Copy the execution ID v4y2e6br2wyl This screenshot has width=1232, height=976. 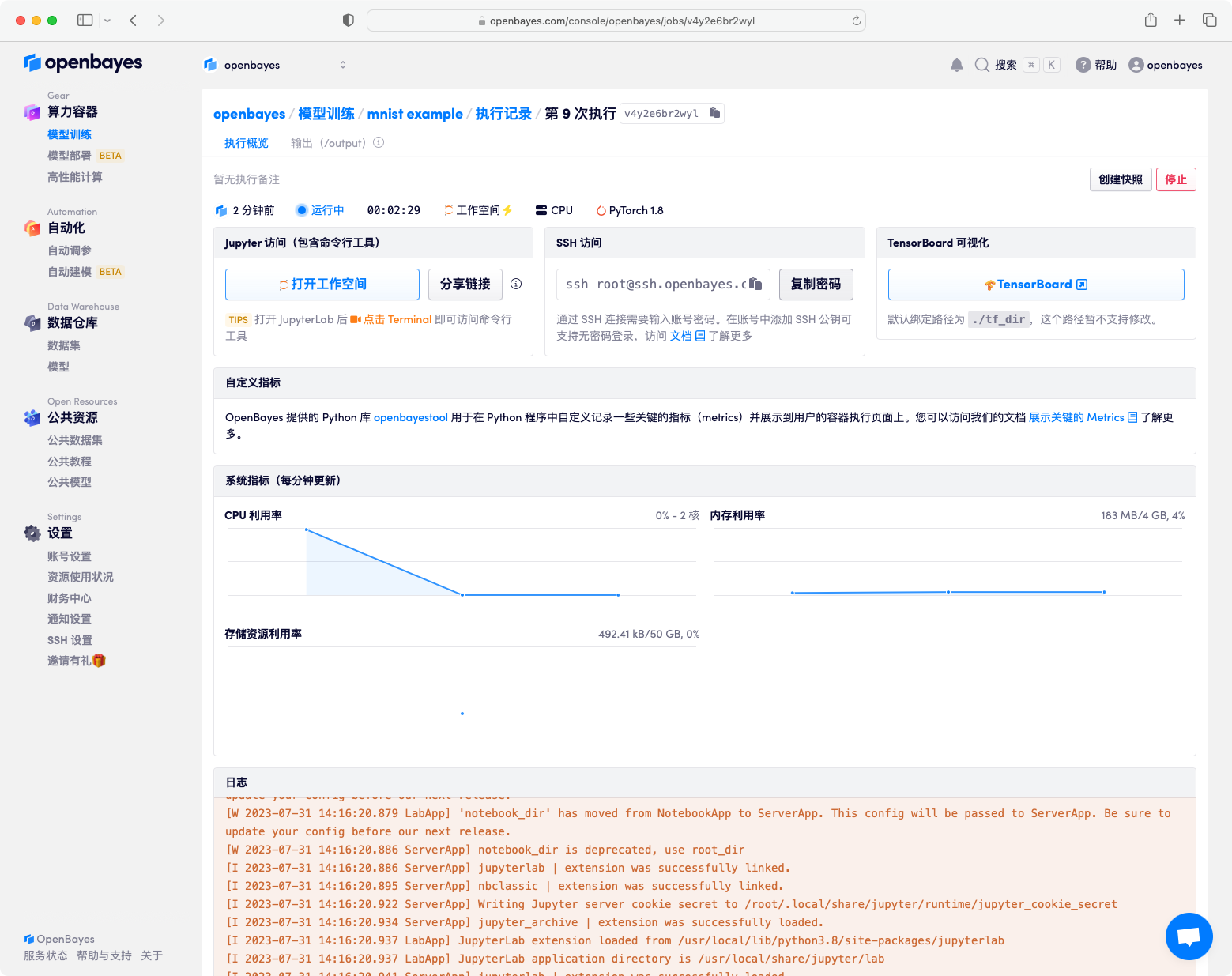pos(714,113)
